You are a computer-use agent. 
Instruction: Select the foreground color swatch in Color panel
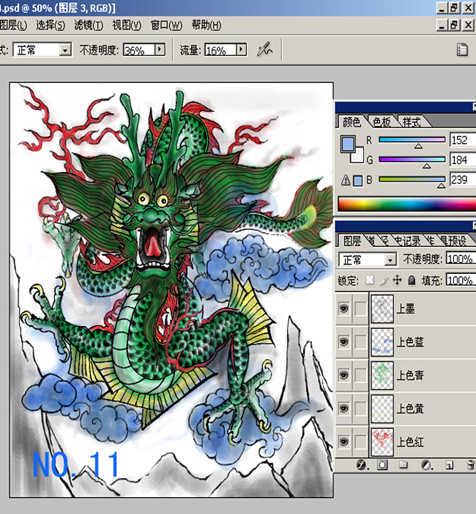tap(348, 143)
